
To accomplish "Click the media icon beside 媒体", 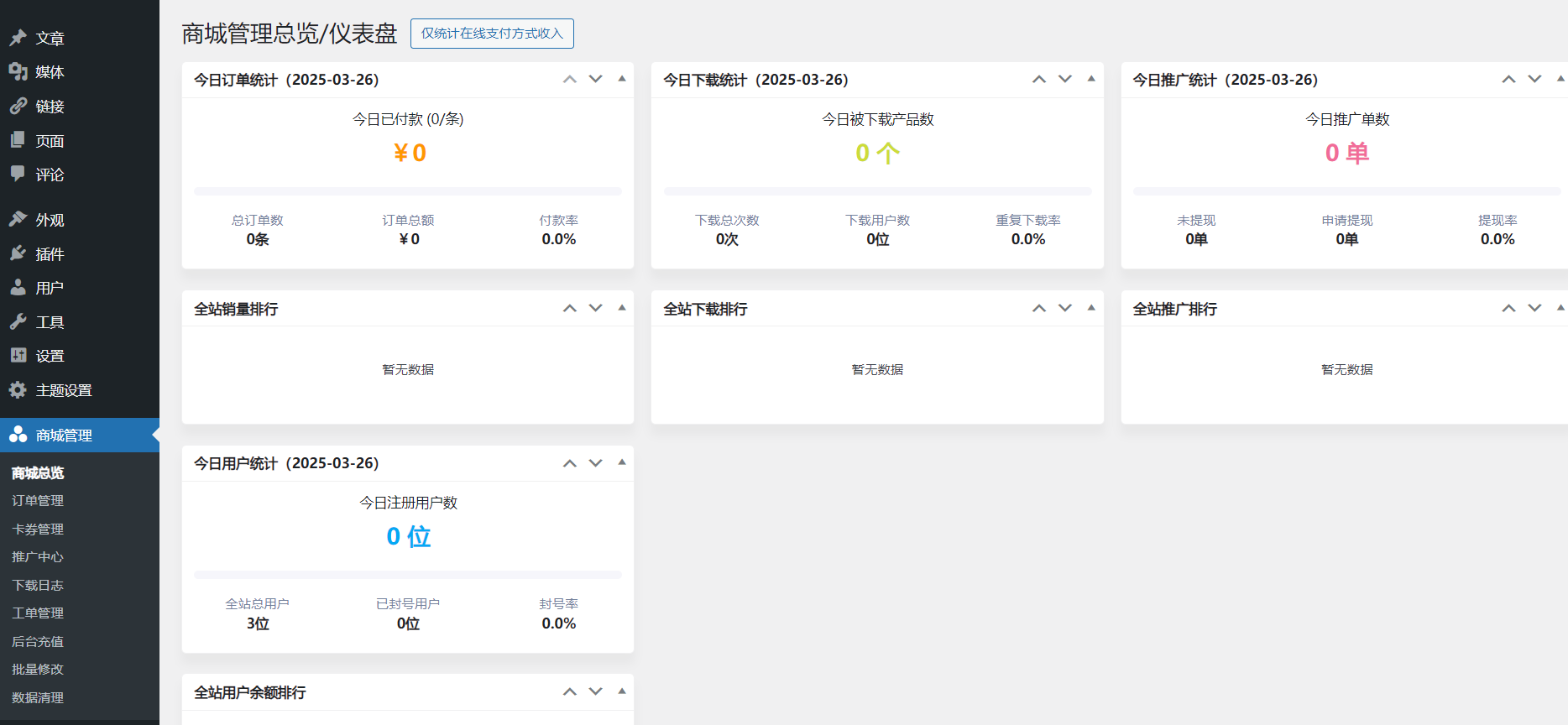I will coord(18,72).
